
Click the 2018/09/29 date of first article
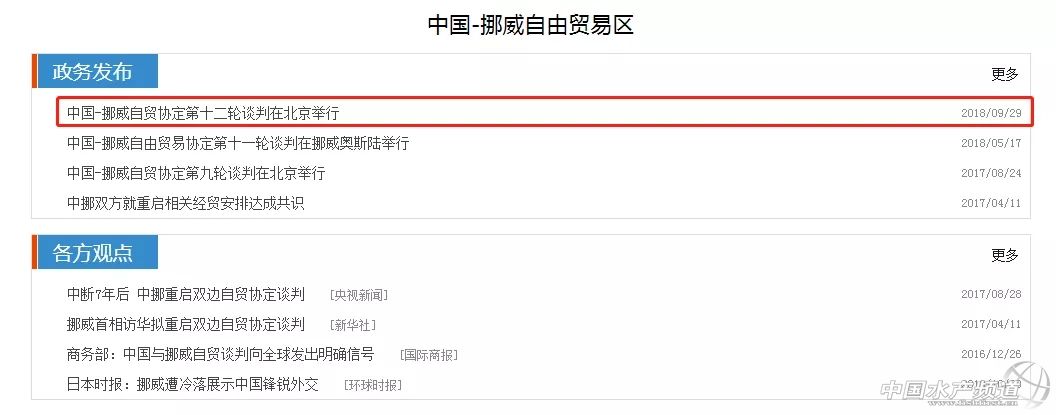coord(990,113)
